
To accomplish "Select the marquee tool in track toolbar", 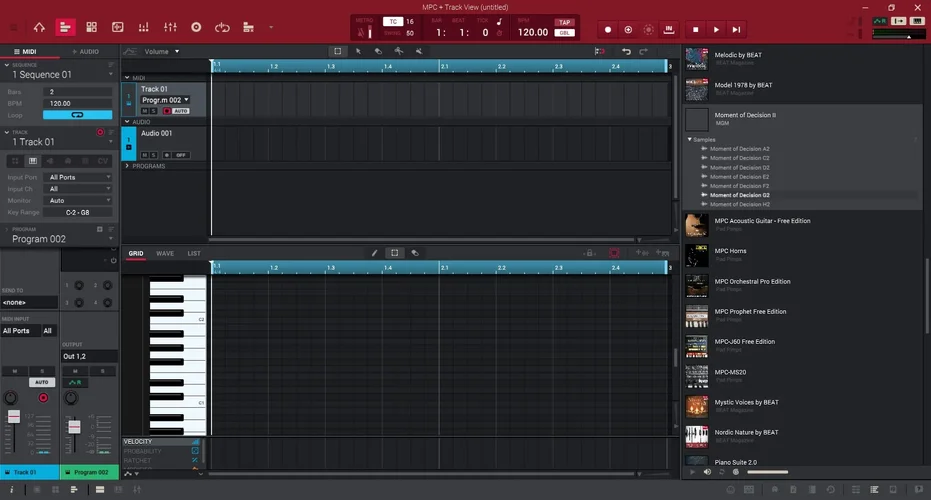I will (337, 51).
